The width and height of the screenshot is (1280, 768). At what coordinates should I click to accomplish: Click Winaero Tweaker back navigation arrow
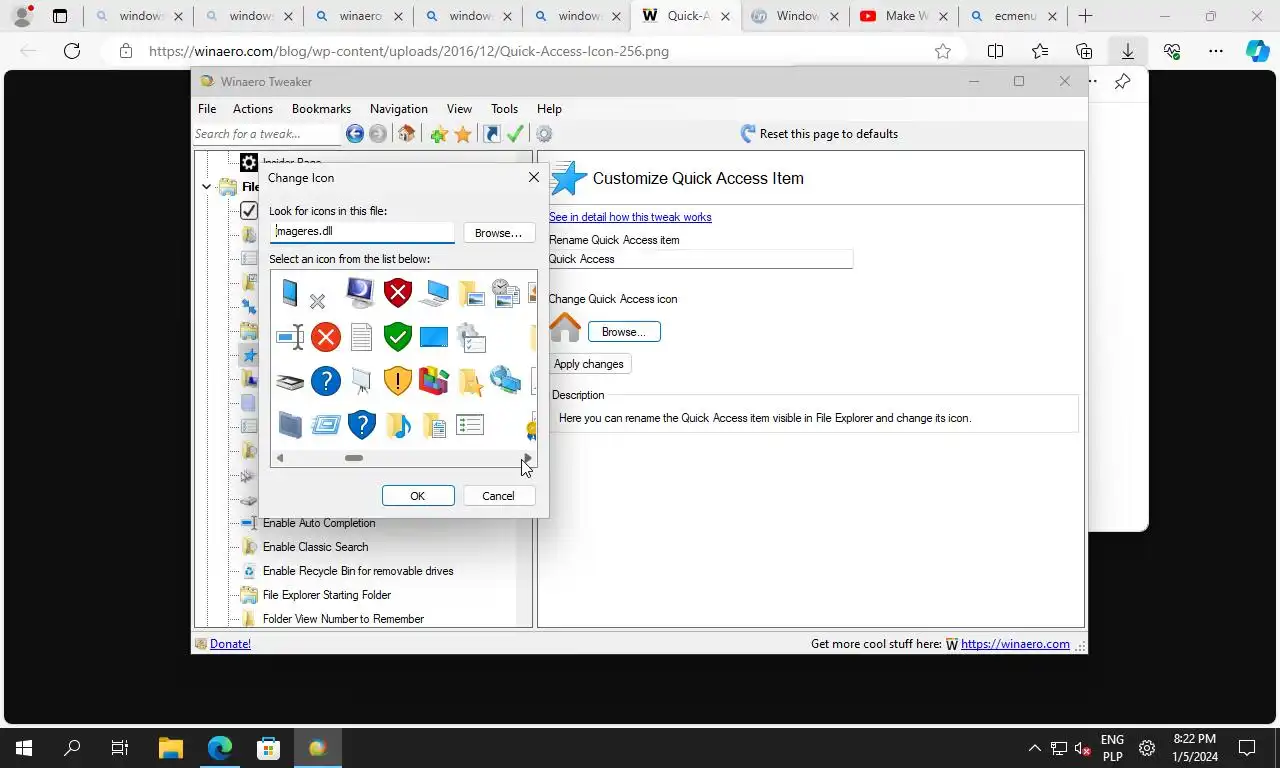pos(355,134)
